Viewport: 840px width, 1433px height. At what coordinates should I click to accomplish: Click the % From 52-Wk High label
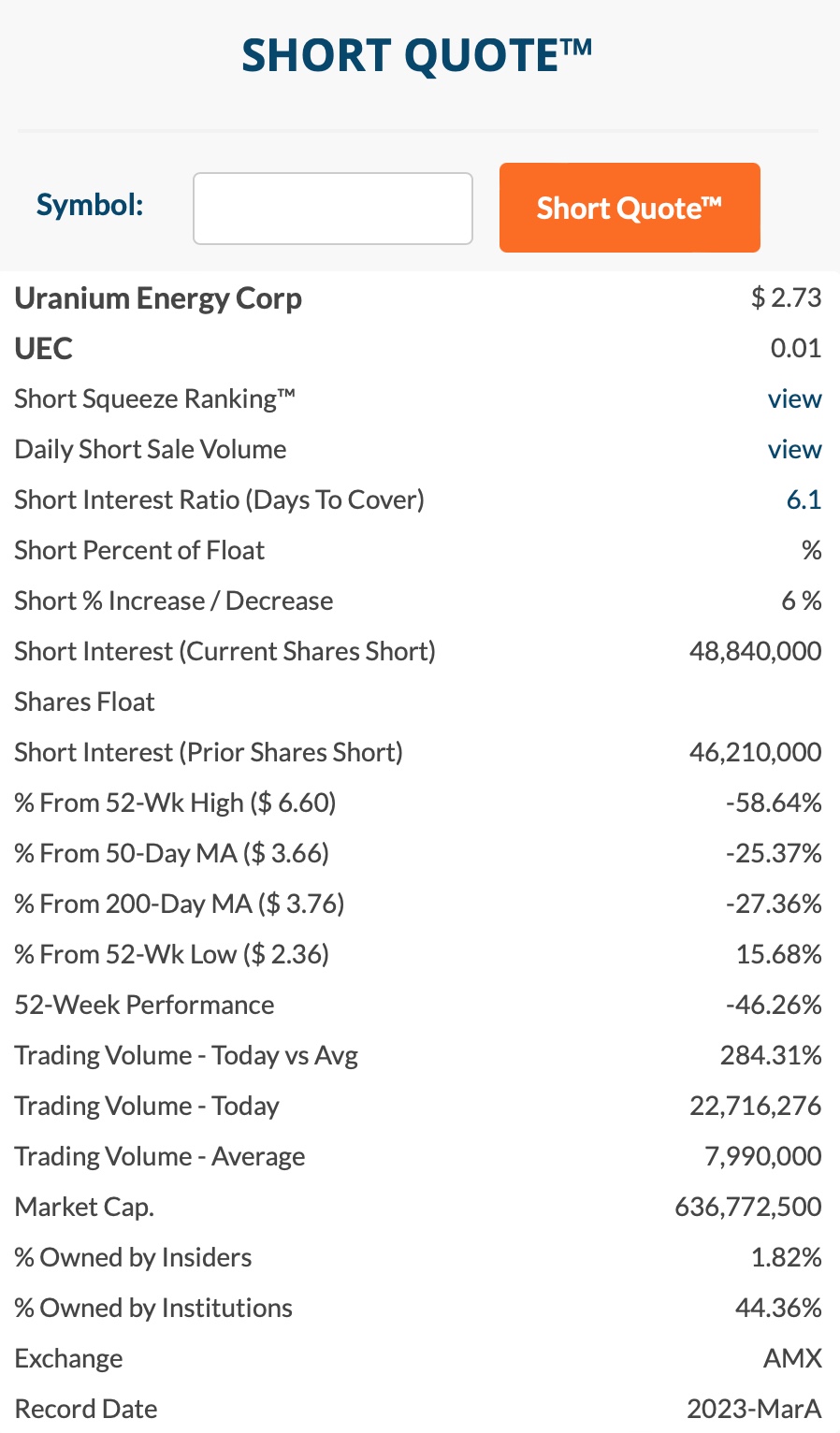(x=175, y=803)
